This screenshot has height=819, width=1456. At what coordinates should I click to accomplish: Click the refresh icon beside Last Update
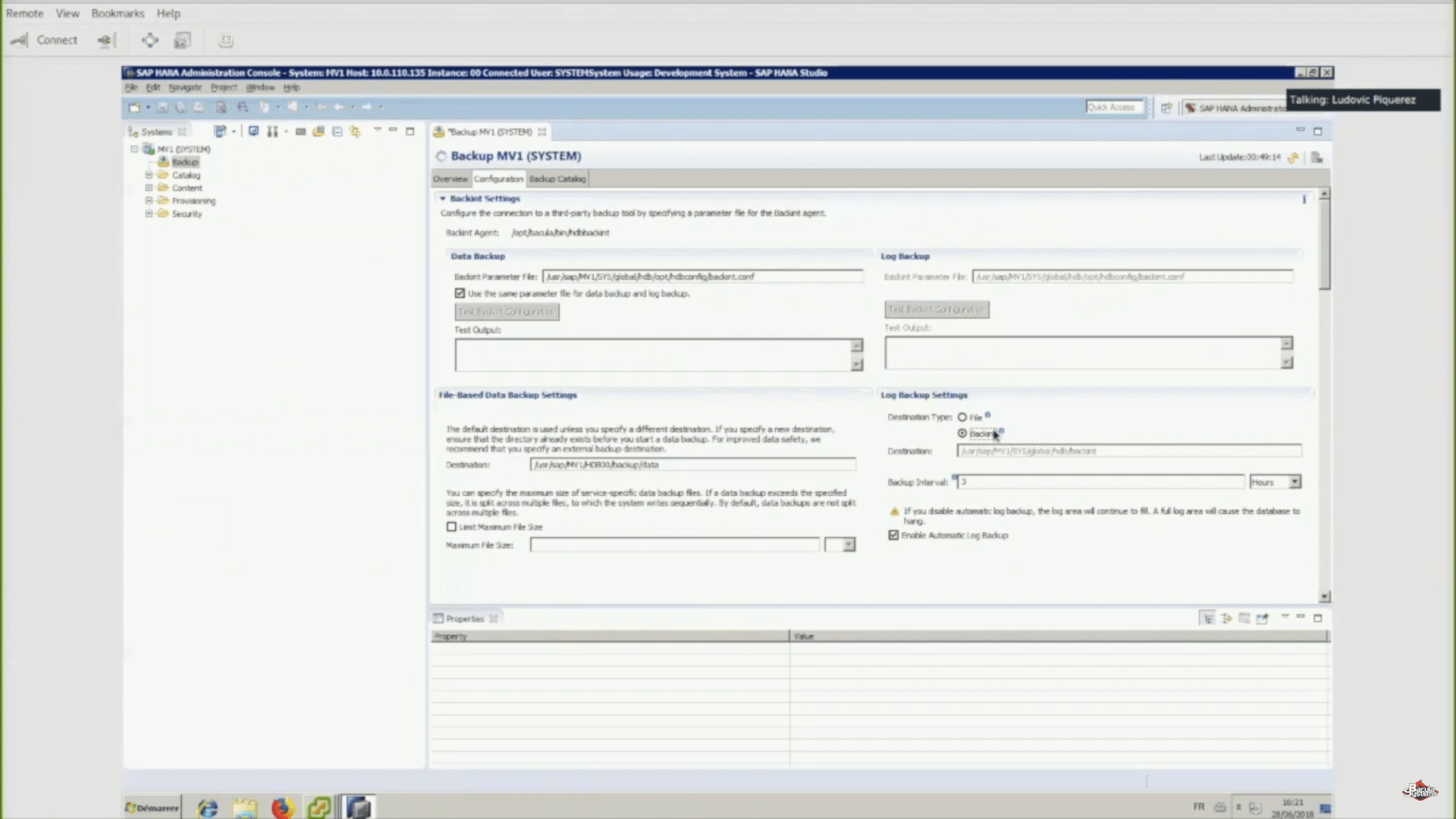[x=1293, y=157]
